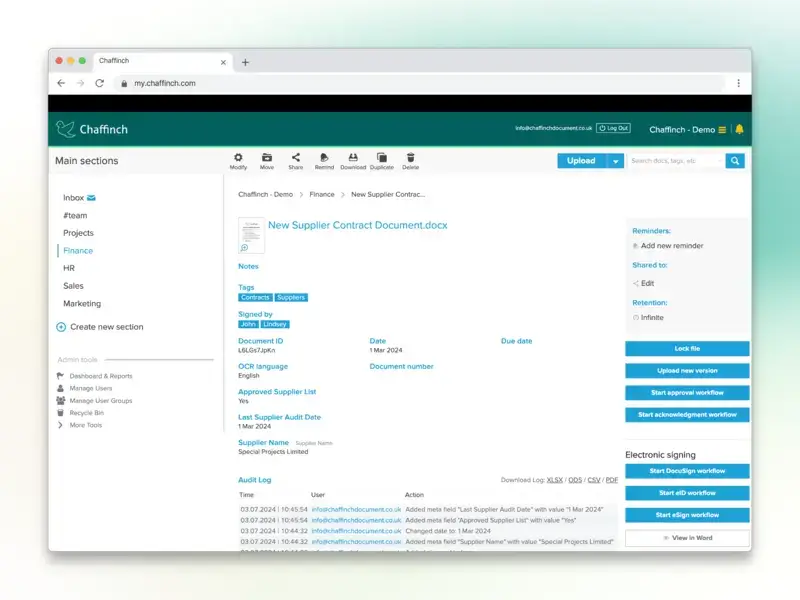Click View in Word button

click(x=687, y=538)
